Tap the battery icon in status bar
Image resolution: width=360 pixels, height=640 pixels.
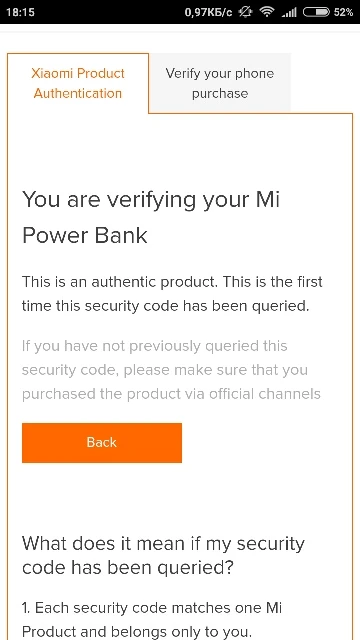point(316,12)
